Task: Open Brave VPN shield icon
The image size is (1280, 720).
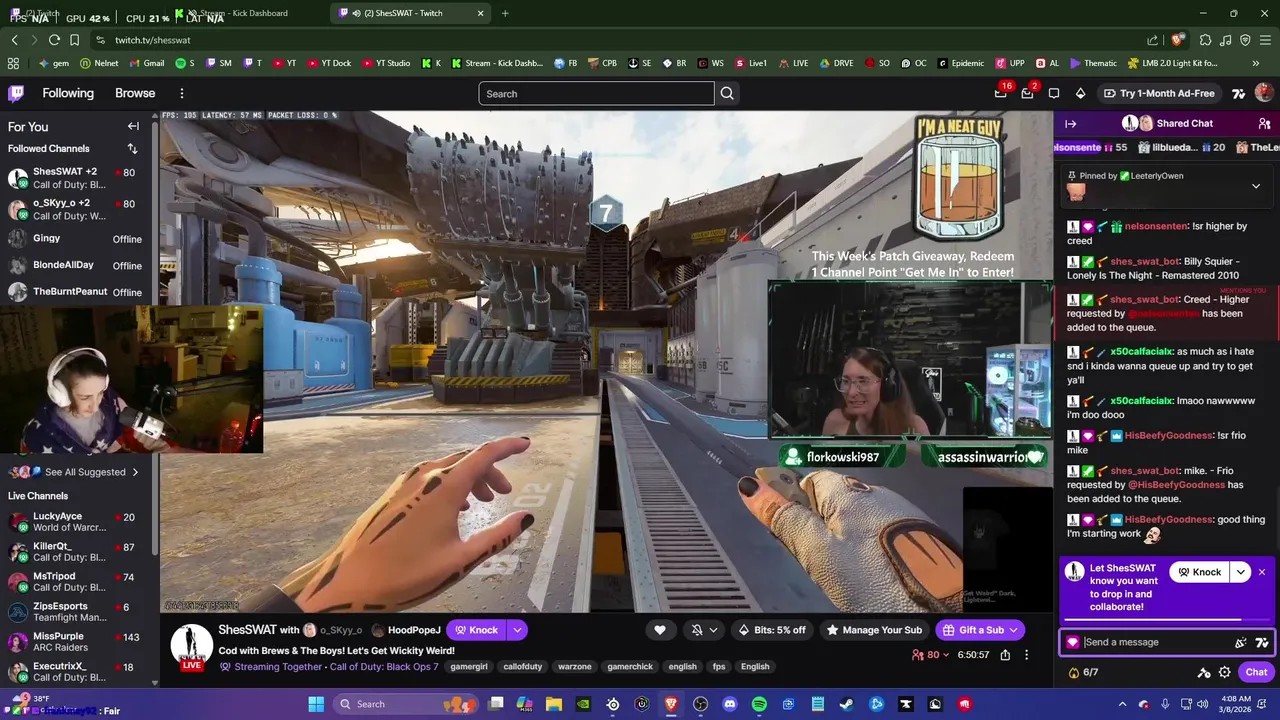Action: click(1245, 40)
